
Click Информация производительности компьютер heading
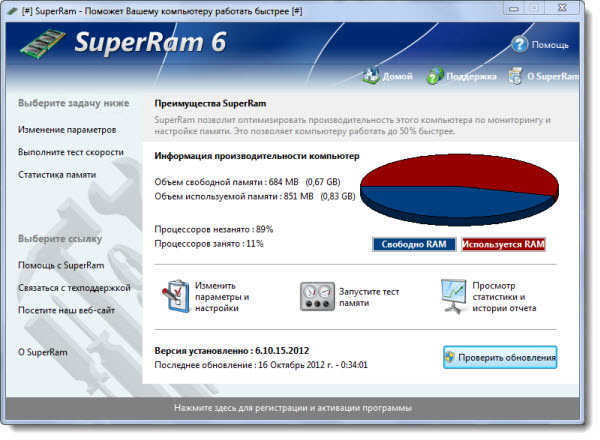[x=257, y=156]
